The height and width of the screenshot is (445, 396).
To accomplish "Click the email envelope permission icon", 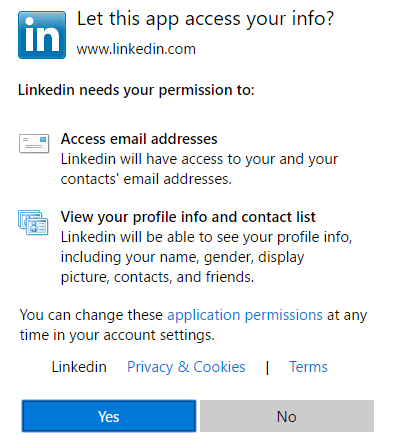I will (x=34, y=143).
